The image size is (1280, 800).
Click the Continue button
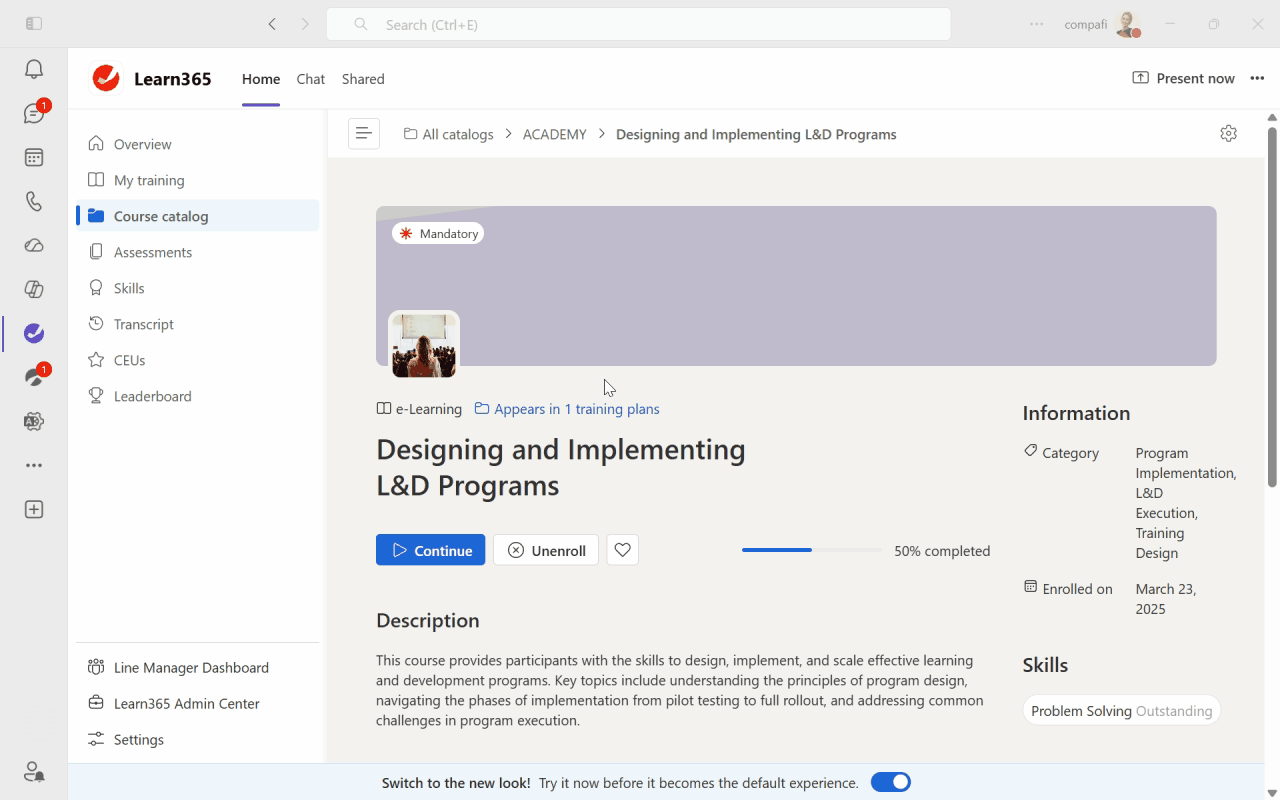430,549
